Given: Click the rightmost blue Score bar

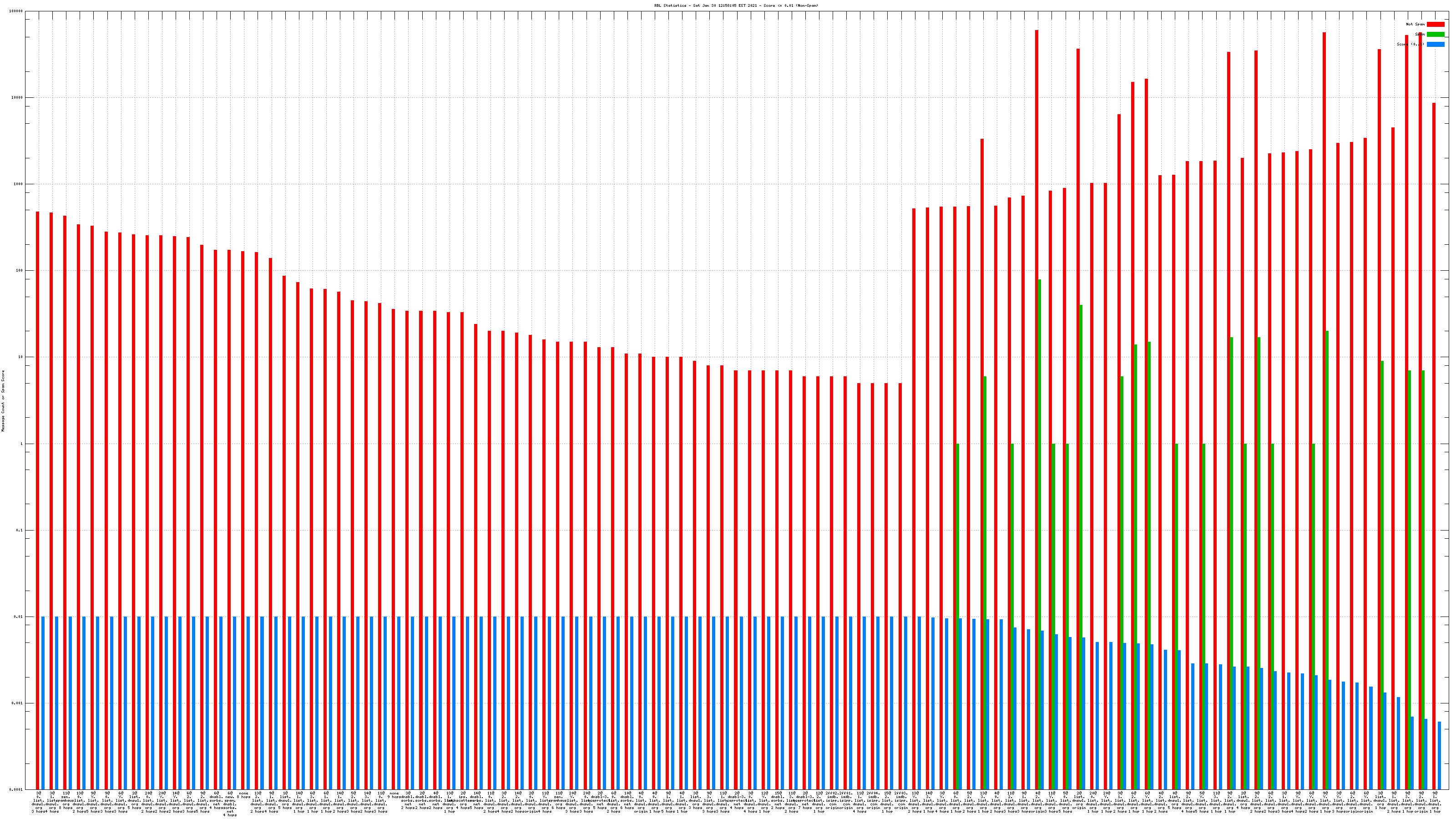Looking at the screenshot, I should 1440,755.
